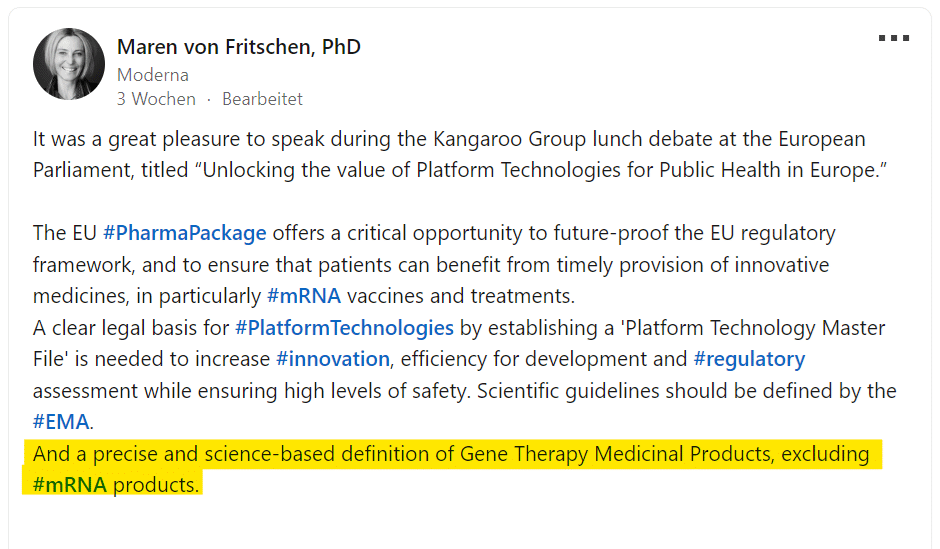Open the #PlatformTechnologies hashtag

[344, 328]
